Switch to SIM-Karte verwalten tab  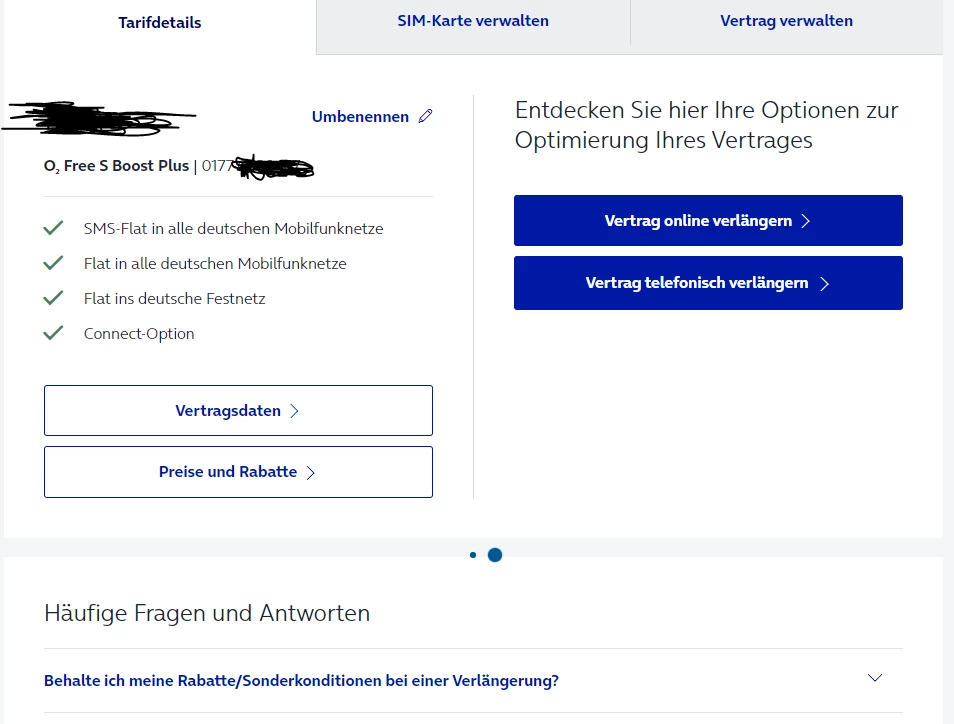[473, 21]
